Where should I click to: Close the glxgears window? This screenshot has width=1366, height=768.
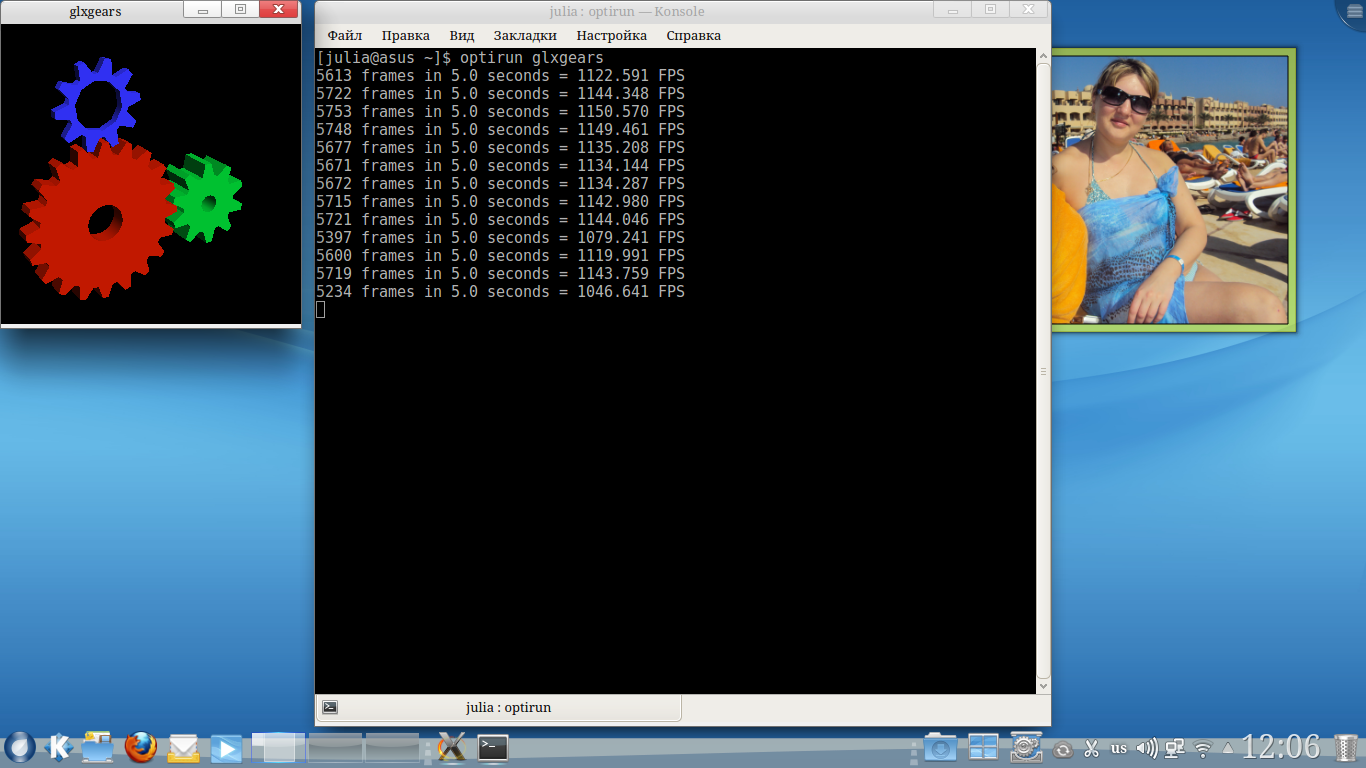(279, 10)
